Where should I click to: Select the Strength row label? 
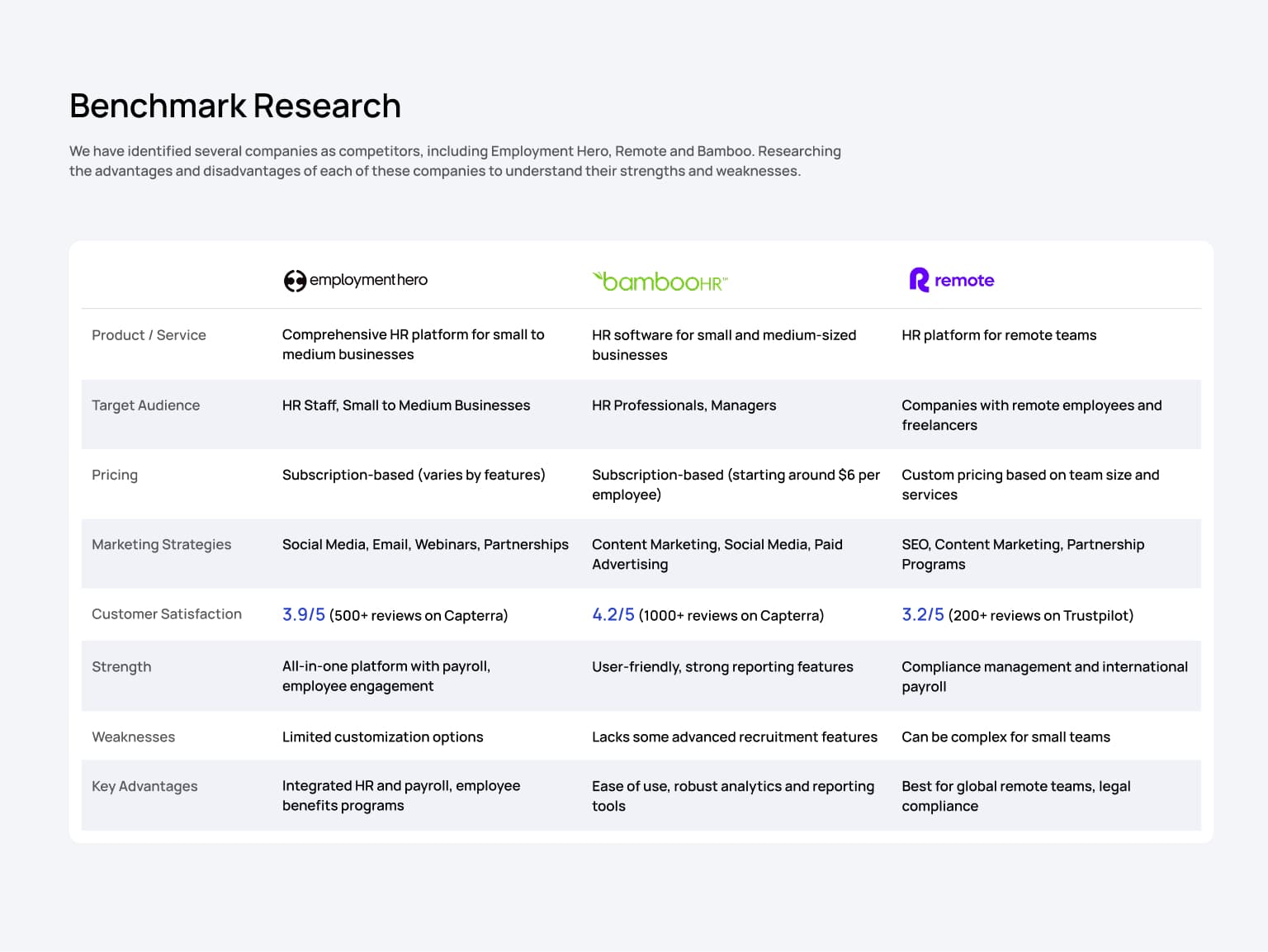click(x=121, y=666)
